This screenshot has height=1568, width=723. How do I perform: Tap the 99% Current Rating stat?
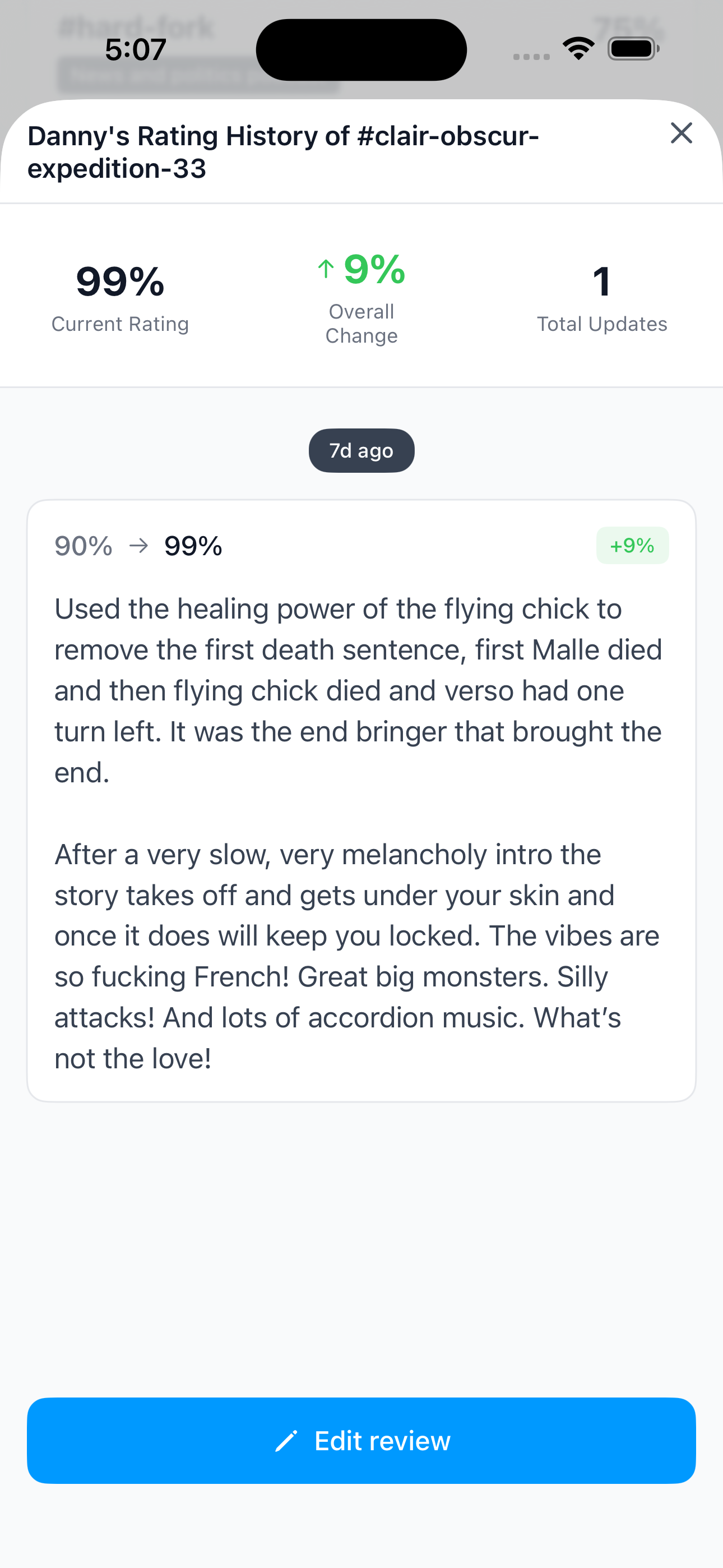coord(120,282)
